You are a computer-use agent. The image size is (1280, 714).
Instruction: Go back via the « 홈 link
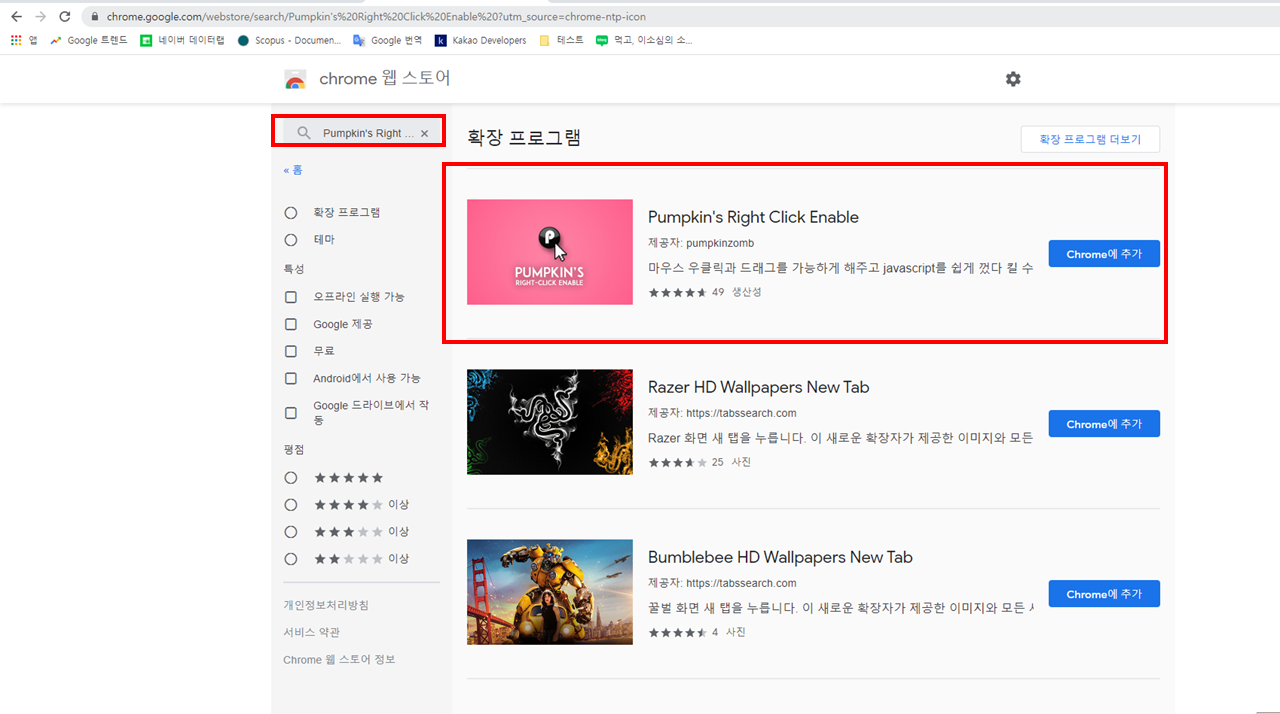click(293, 170)
